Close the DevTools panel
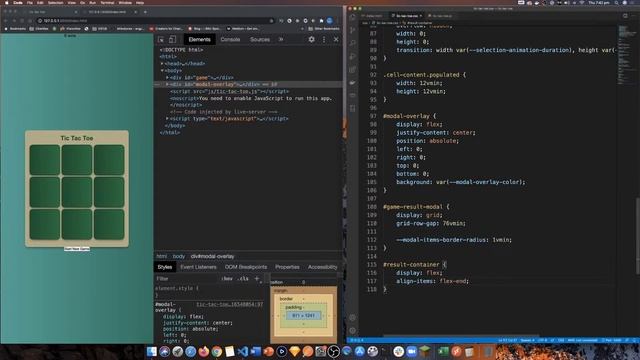The height and width of the screenshot is (360, 640). click(x=336, y=40)
